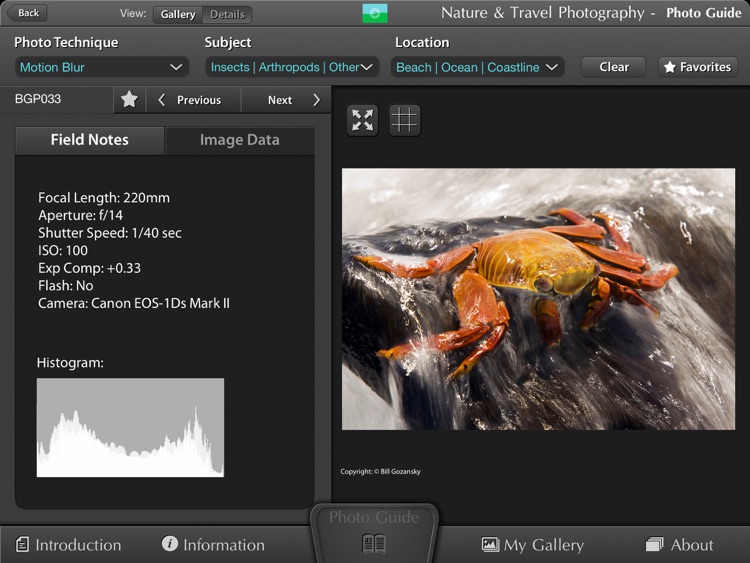Viewport: 750px width, 563px height.
Task: Open the Photo Technique dropdown Motion Blur
Action: (101, 67)
